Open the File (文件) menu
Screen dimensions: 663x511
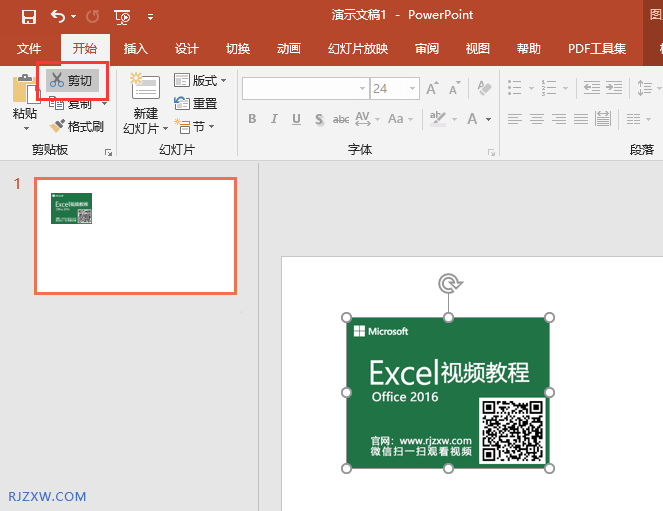click(x=29, y=48)
